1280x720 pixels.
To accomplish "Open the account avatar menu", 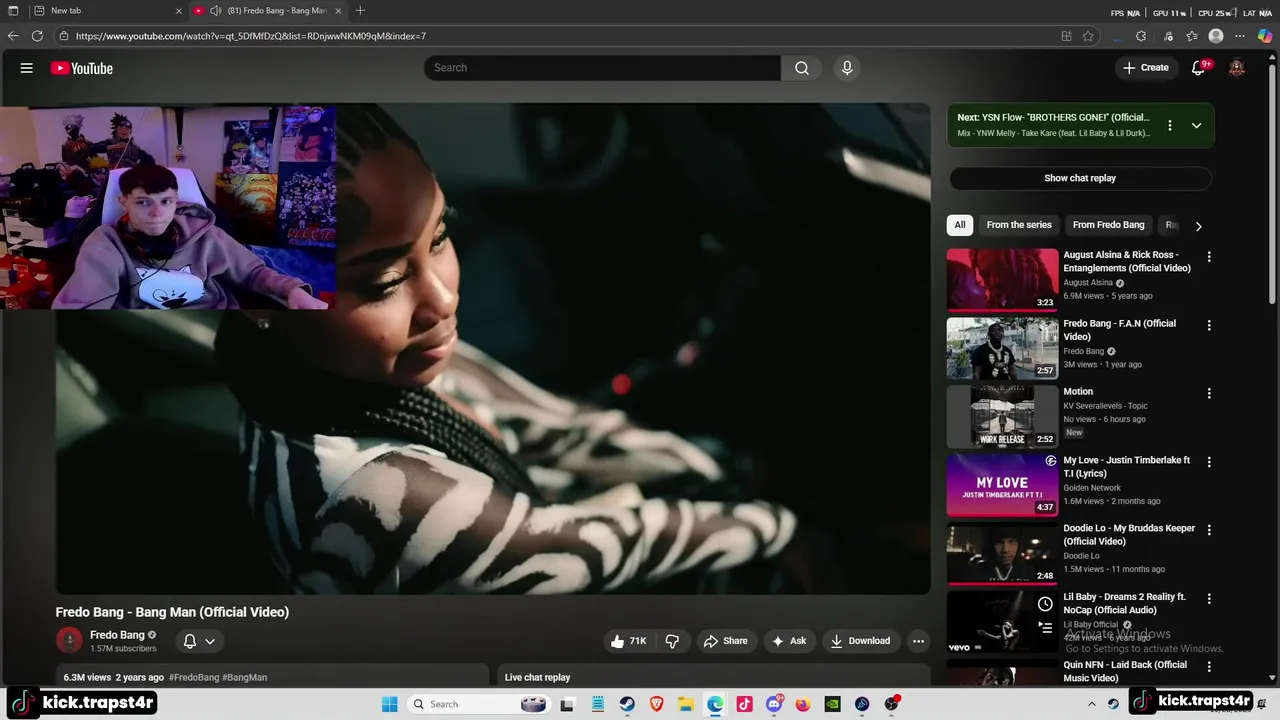I will [x=1237, y=68].
